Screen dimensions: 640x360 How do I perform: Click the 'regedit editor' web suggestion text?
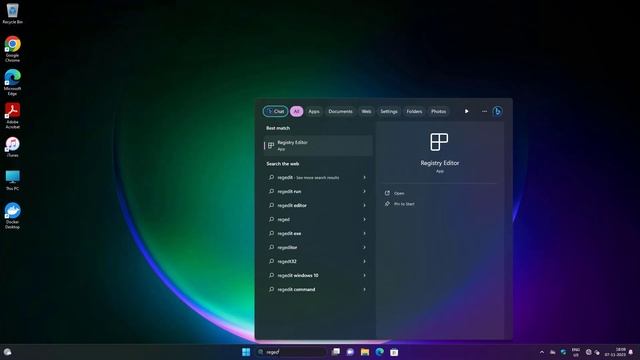[292, 205]
